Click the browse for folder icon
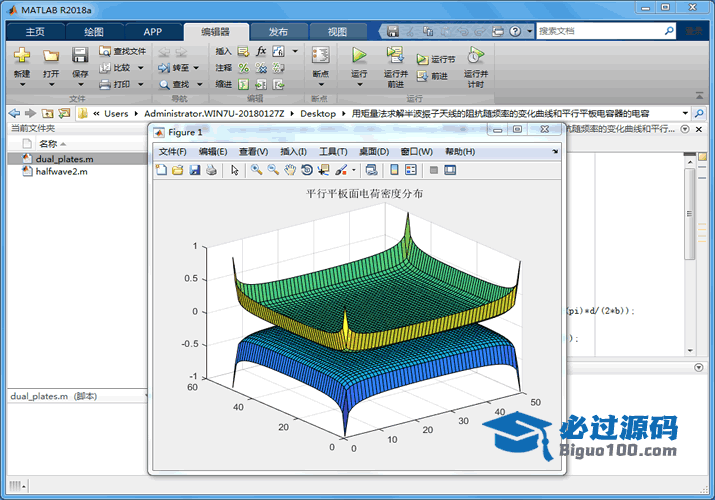The height and width of the screenshot is (500, 715). pos(64,113)
